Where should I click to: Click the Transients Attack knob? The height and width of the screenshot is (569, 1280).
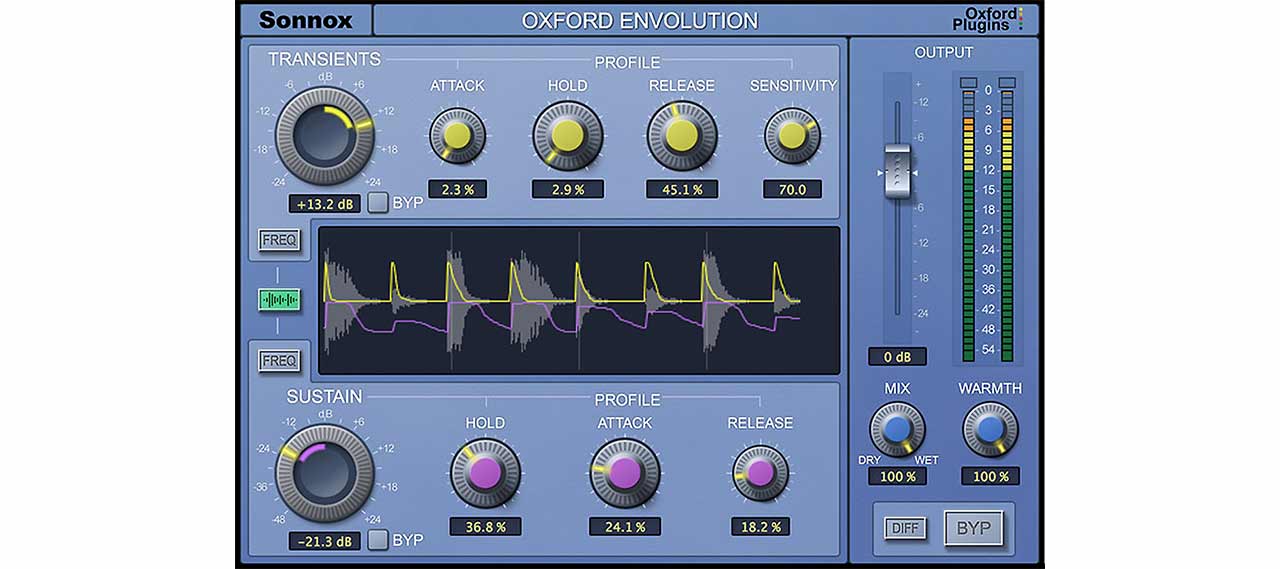[x=457, y=136]
